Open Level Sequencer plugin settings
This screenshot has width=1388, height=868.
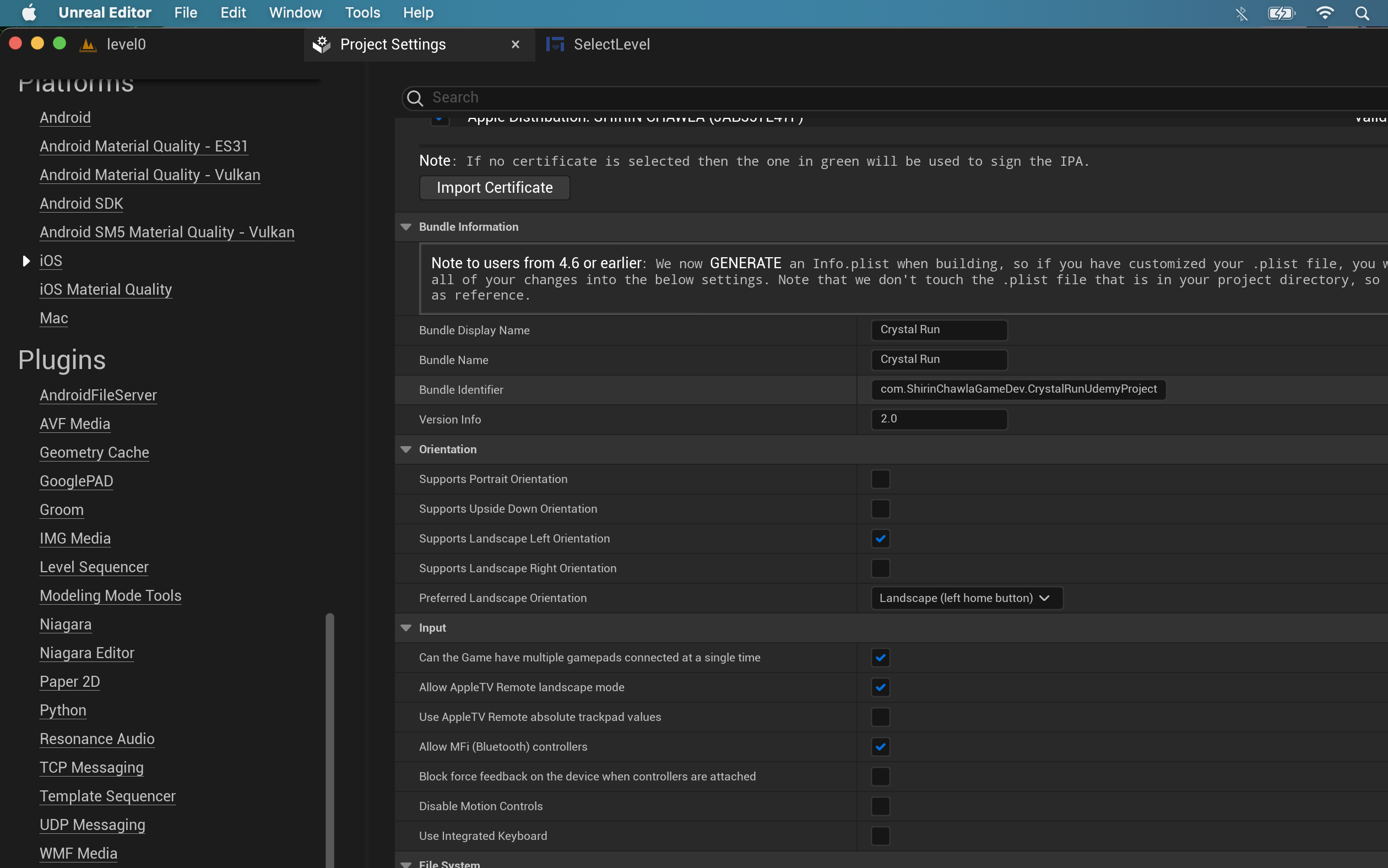click(x=94, y=568)
